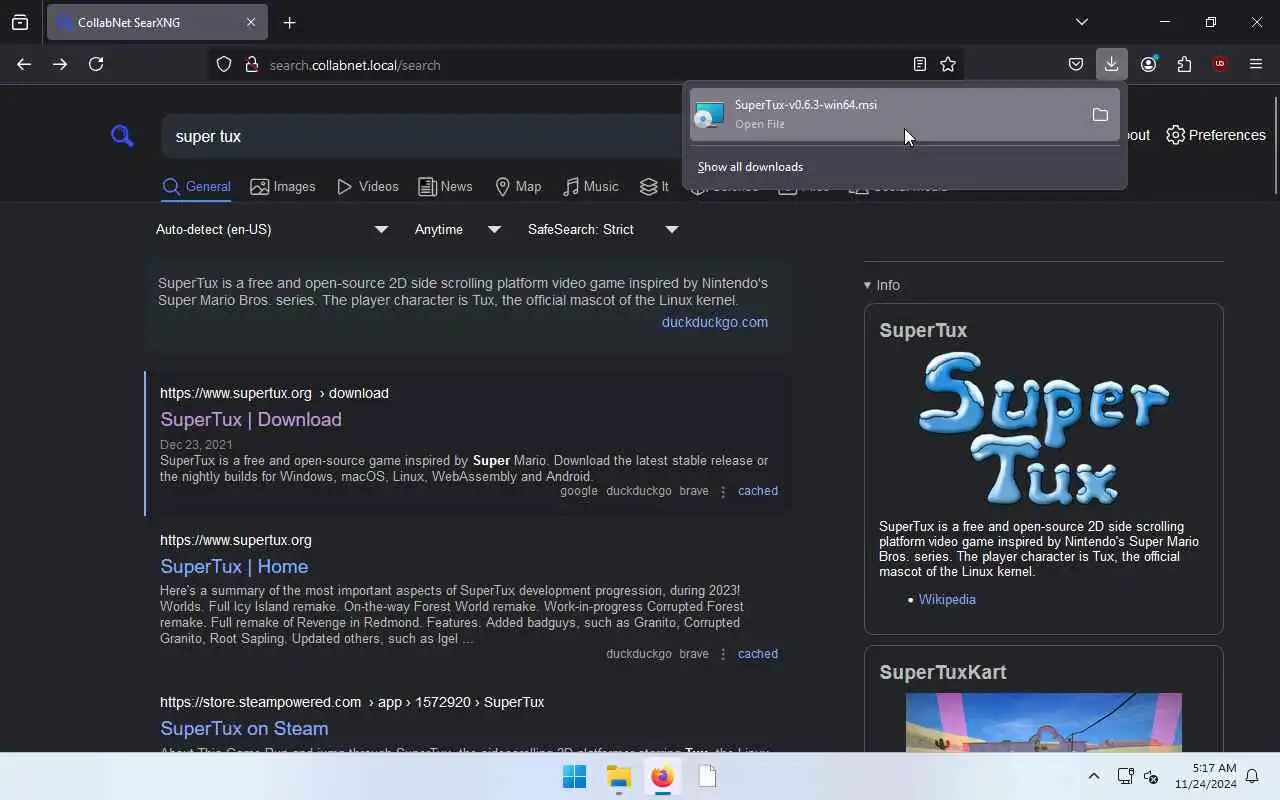Open cached link for Home result
Screen dimensions: 1280x800
pyautogui.click(x=758, y=654)
